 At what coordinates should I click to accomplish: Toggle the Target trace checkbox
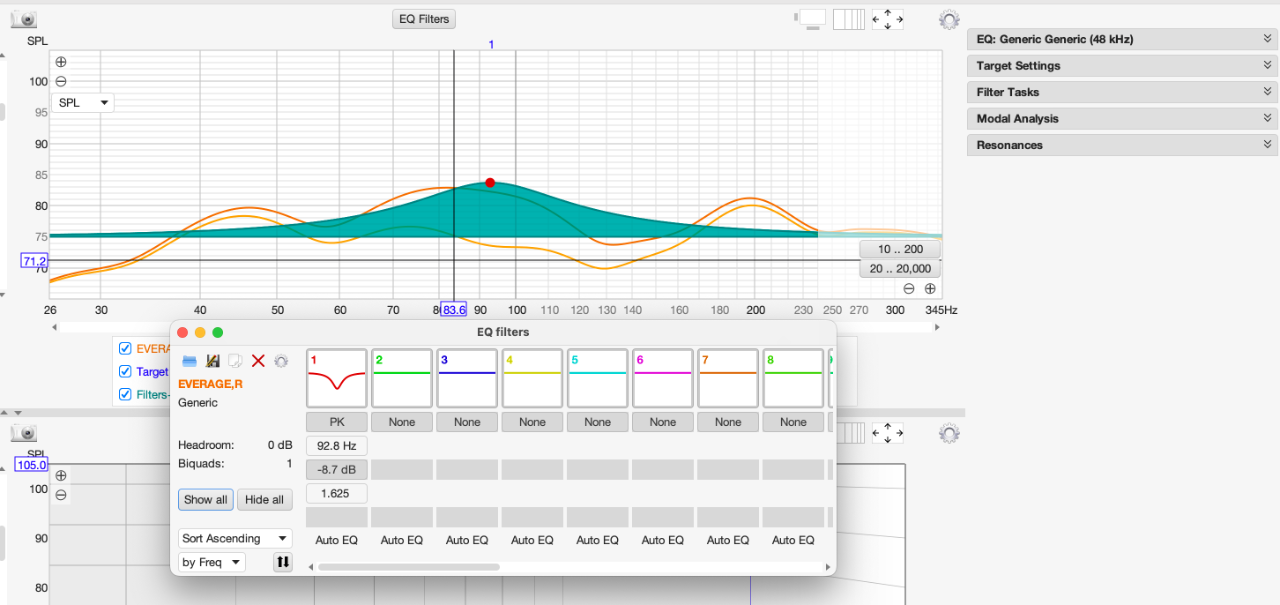click(125, 371)
